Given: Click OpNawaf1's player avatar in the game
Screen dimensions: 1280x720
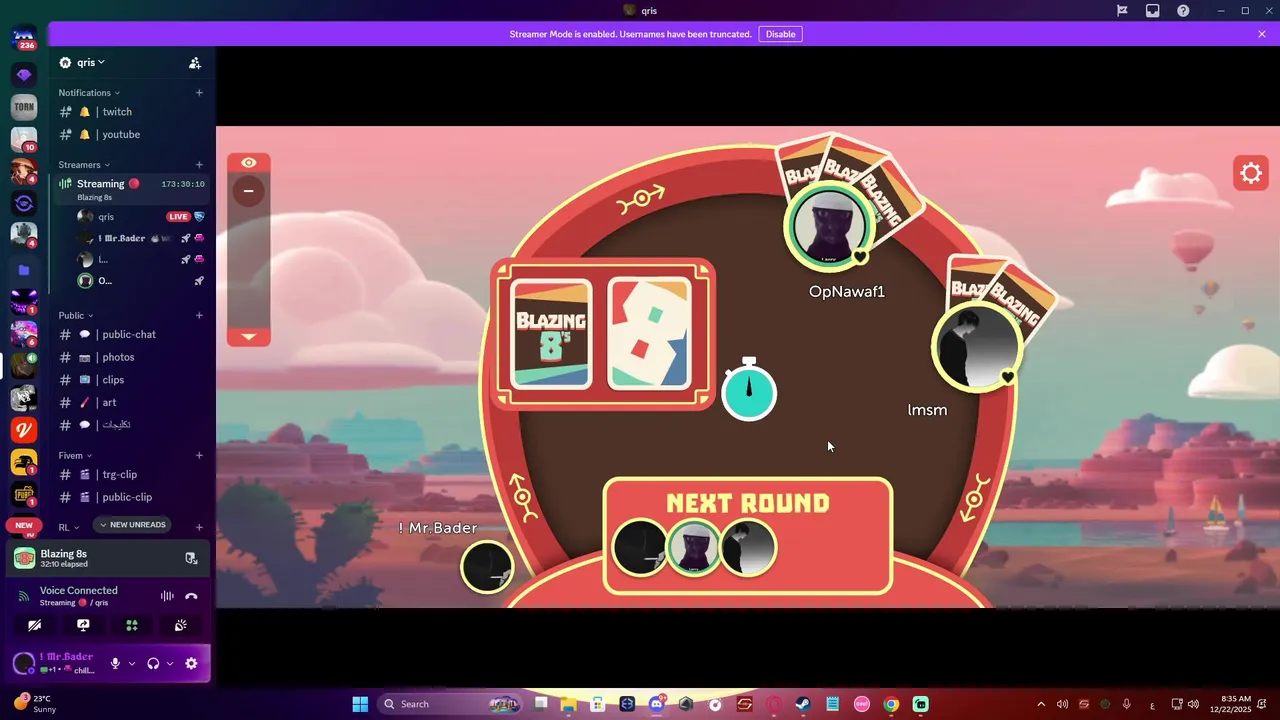Looking at the screenshot, I should point(829,227).
